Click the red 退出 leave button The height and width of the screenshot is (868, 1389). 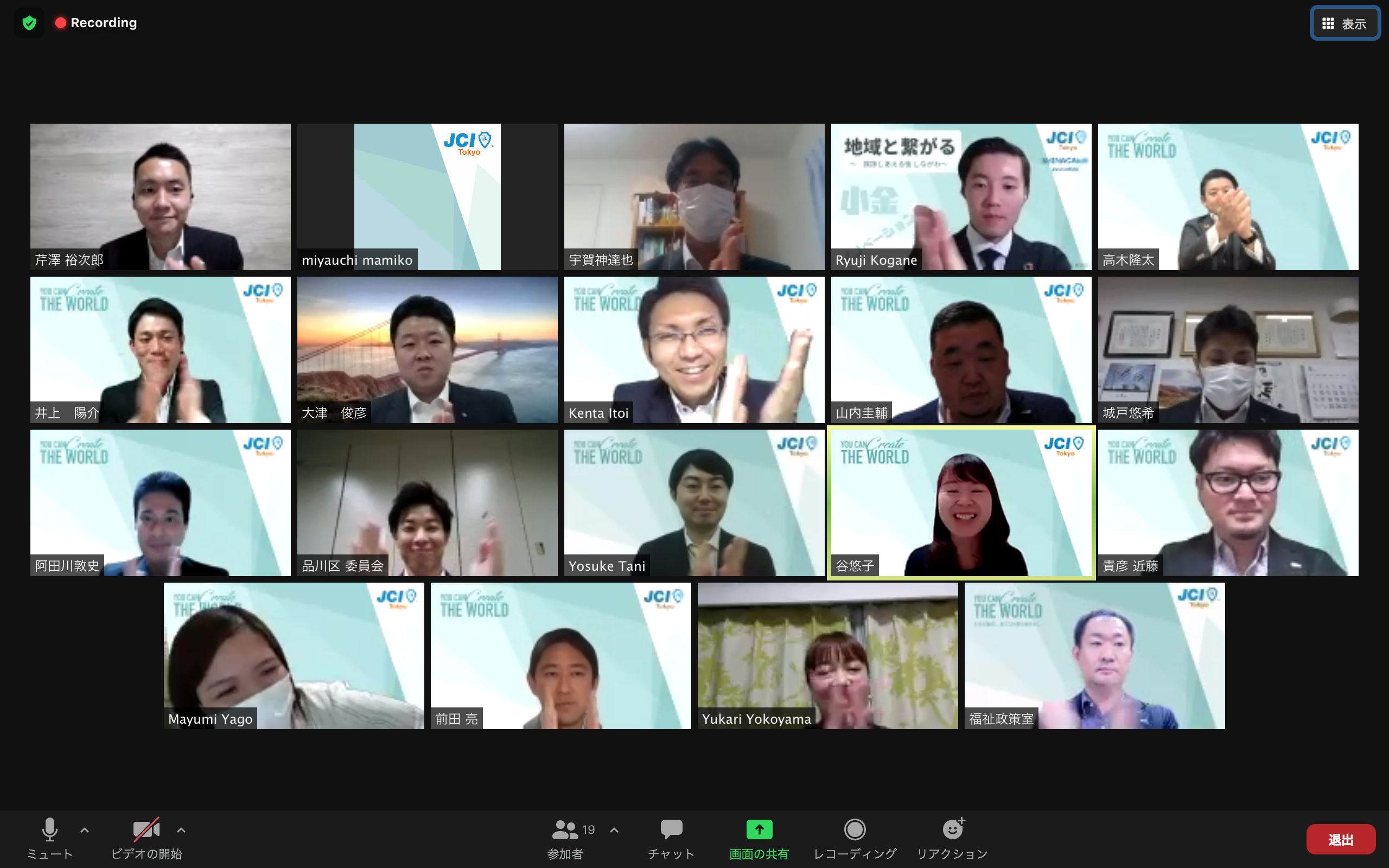point(1340,839)
